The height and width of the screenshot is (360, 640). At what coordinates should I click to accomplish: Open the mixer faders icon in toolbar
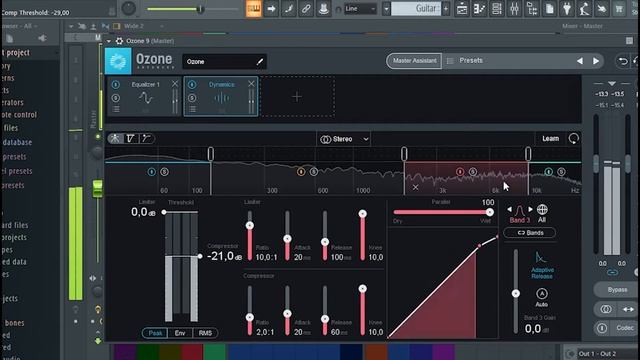click(x=514, y=9)
